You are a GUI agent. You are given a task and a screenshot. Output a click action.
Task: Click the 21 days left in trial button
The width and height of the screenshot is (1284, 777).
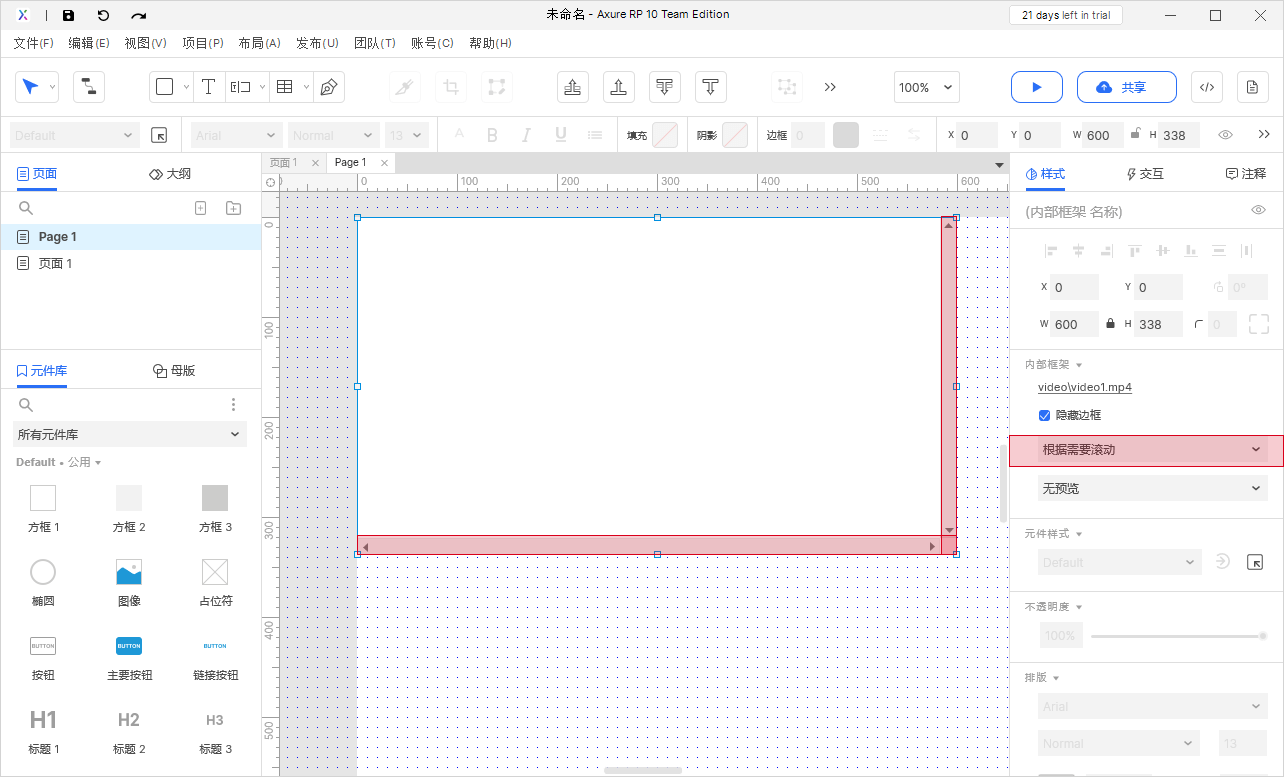pos(1066,15)
